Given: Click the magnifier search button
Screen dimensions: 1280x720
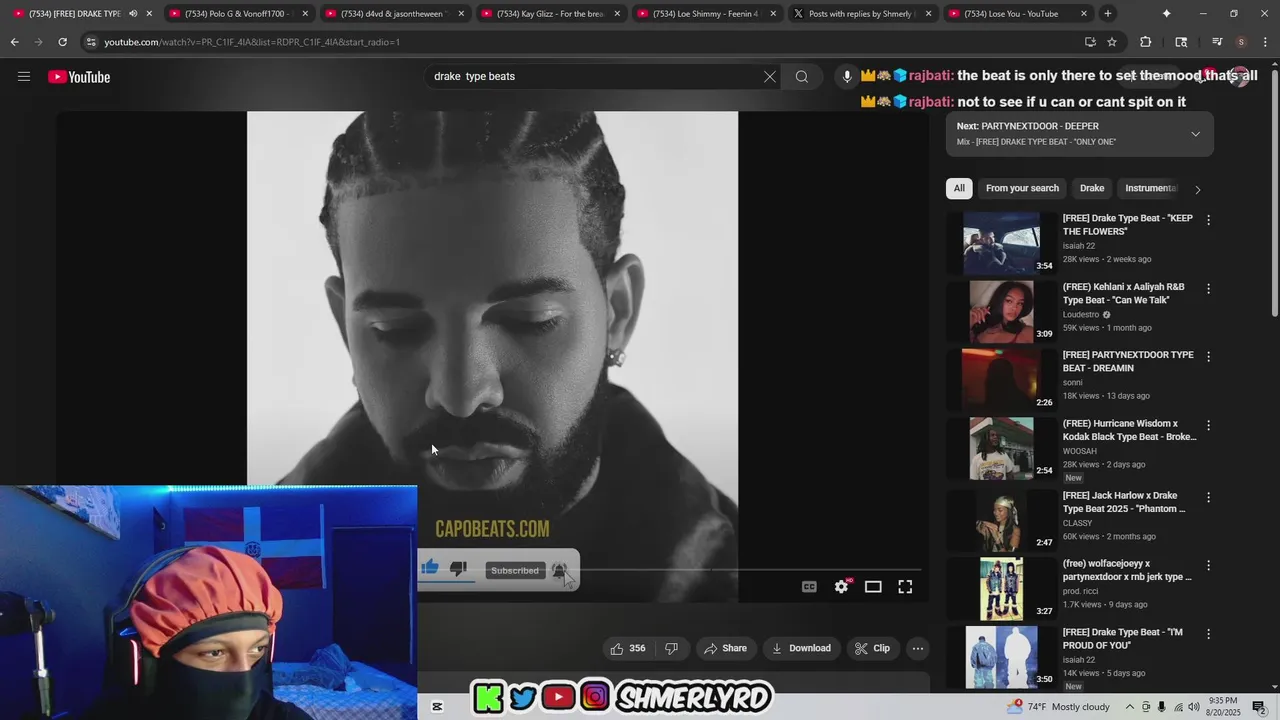Looking at the screenshot, I should click(x=802, y=77).
